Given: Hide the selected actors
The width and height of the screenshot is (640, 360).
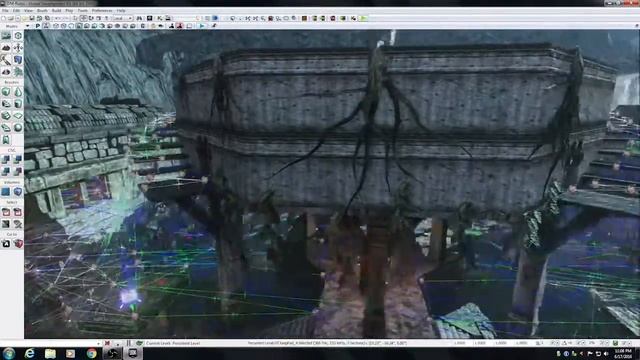Looking at the screenshot, I should (x=18, y=212).
